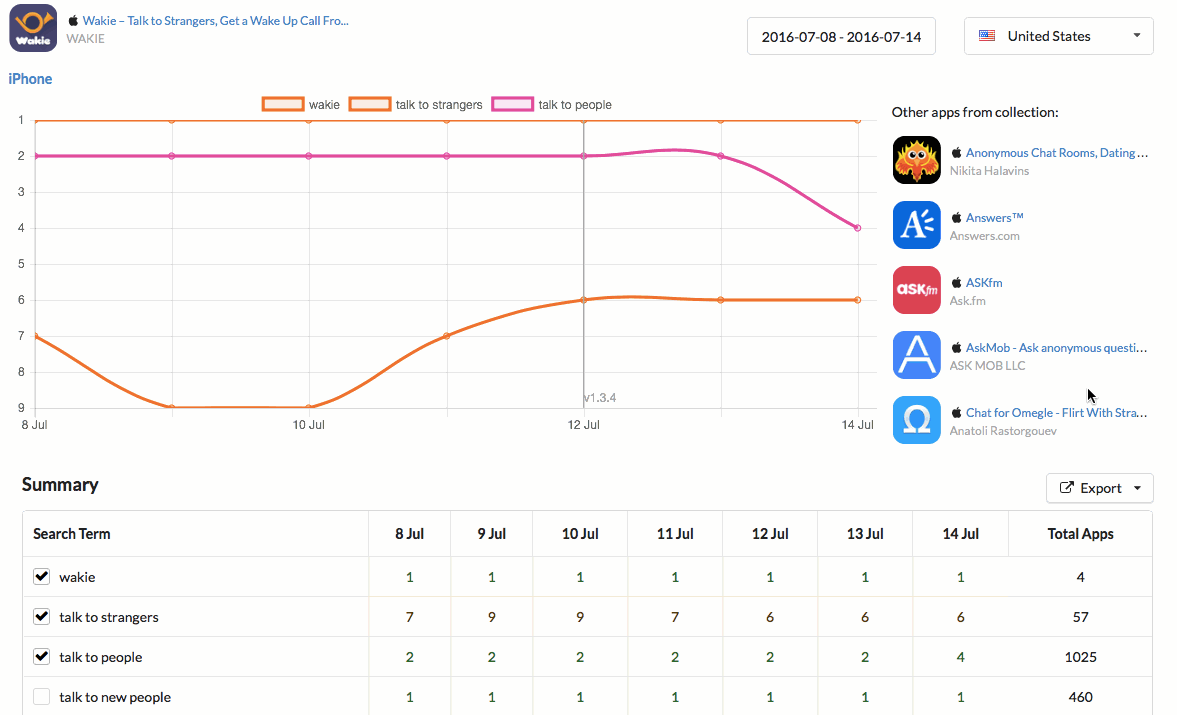Expand the Export dropdown menu

(x=1137, y=488)
